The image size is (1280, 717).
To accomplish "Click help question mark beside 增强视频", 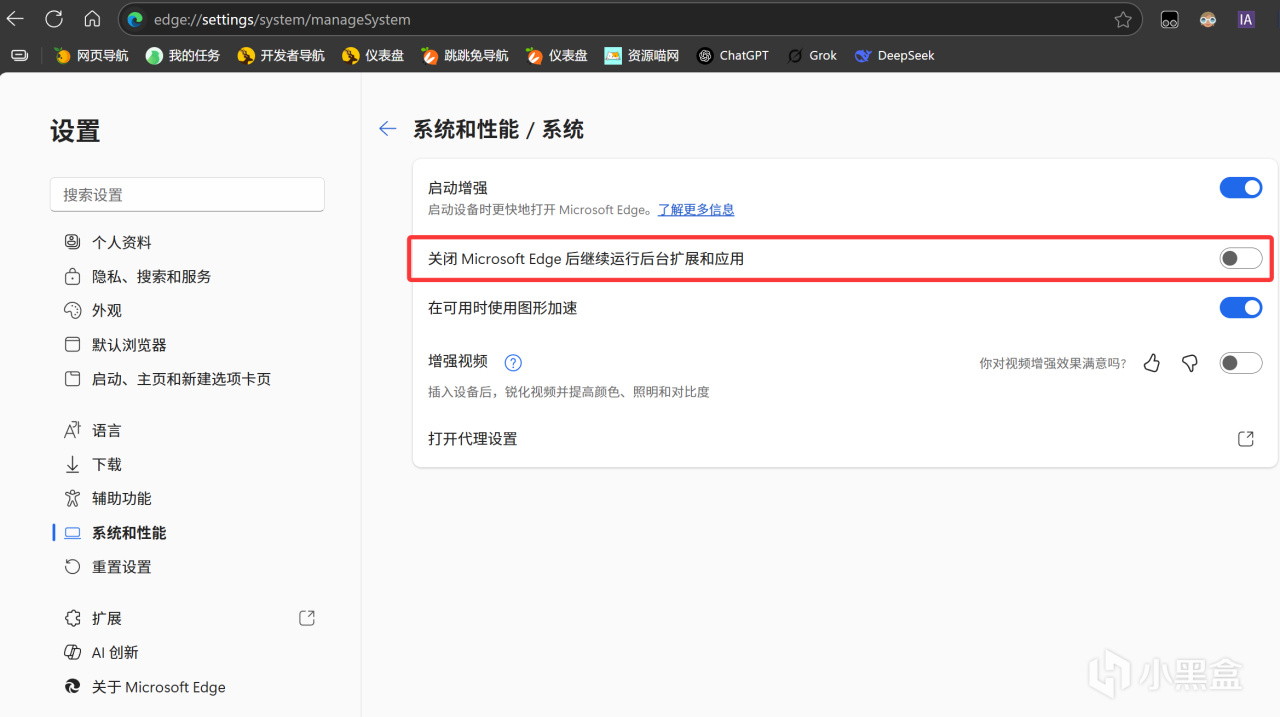I will pos(513,362).
